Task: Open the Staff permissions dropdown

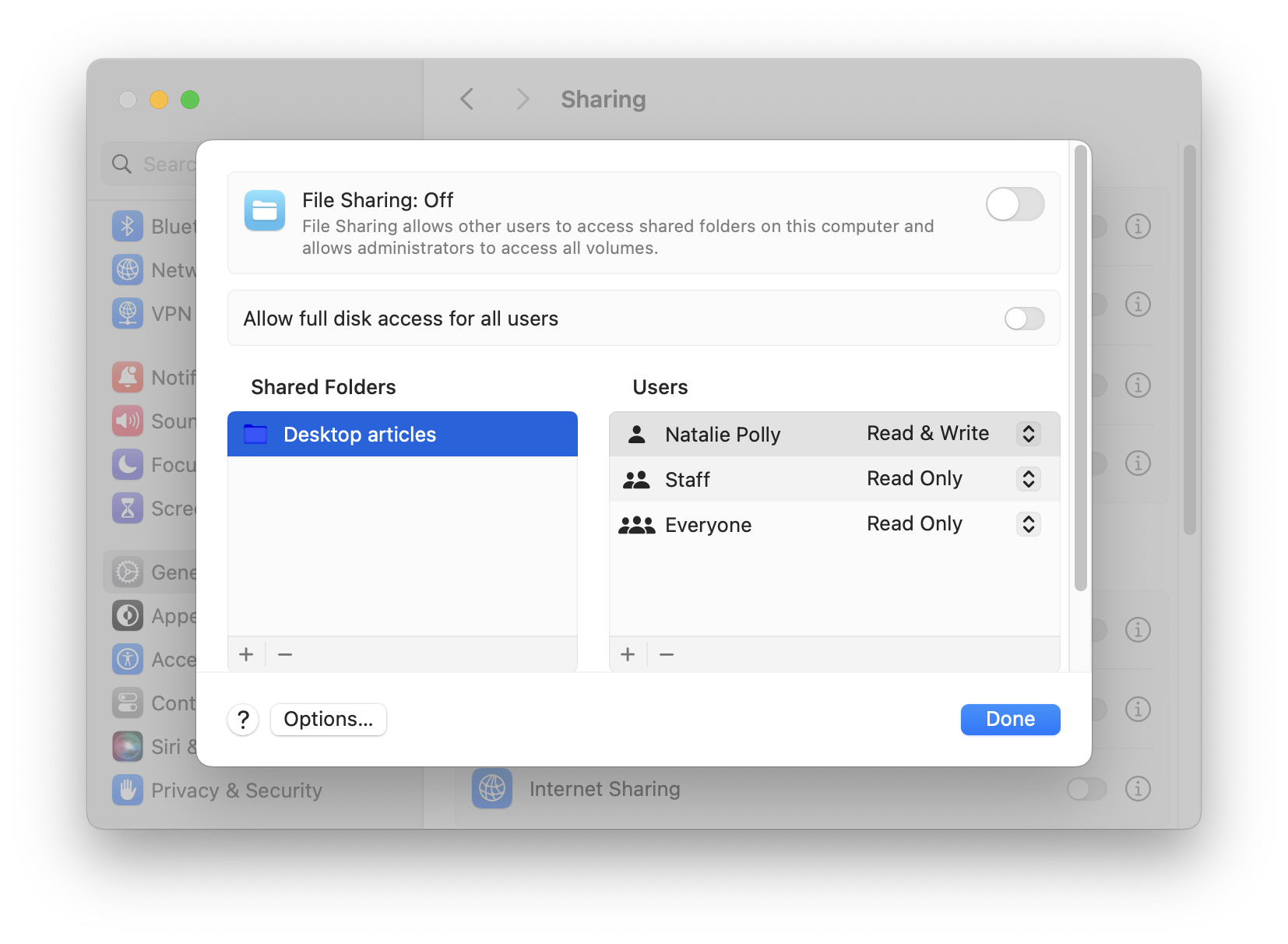Action: coord(1029,478)
